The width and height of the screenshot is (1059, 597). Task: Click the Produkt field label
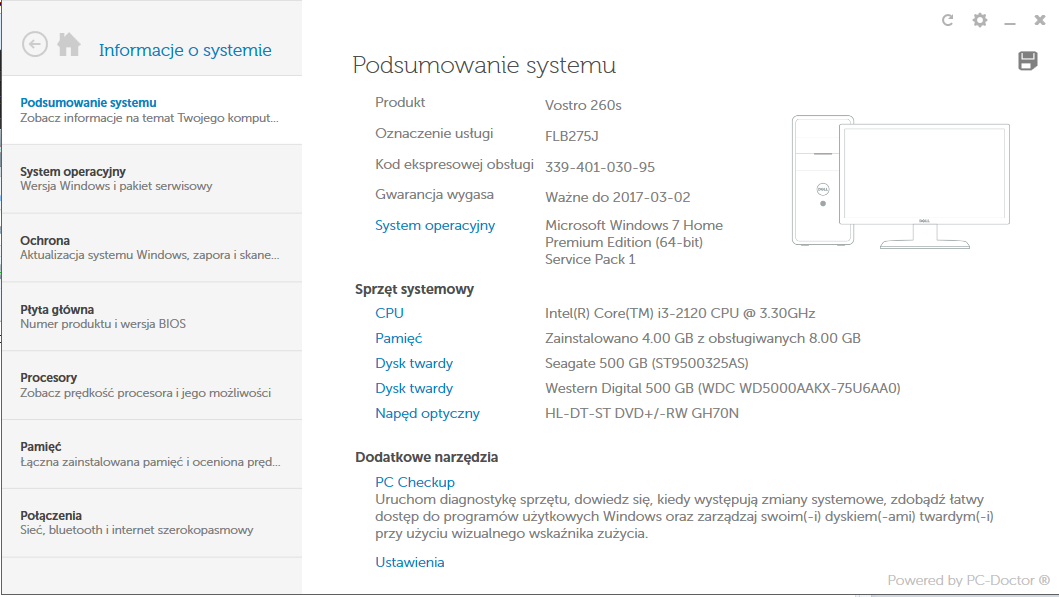[x=401, y=103]
